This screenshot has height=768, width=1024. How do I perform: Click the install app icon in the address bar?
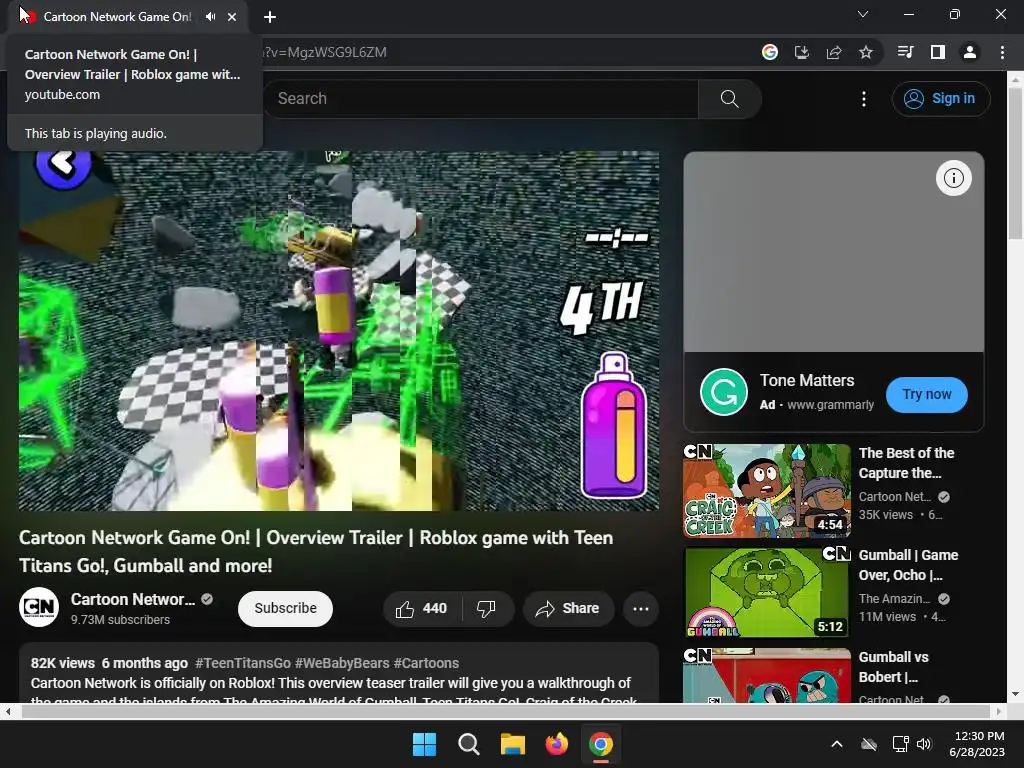coord(802,52)
